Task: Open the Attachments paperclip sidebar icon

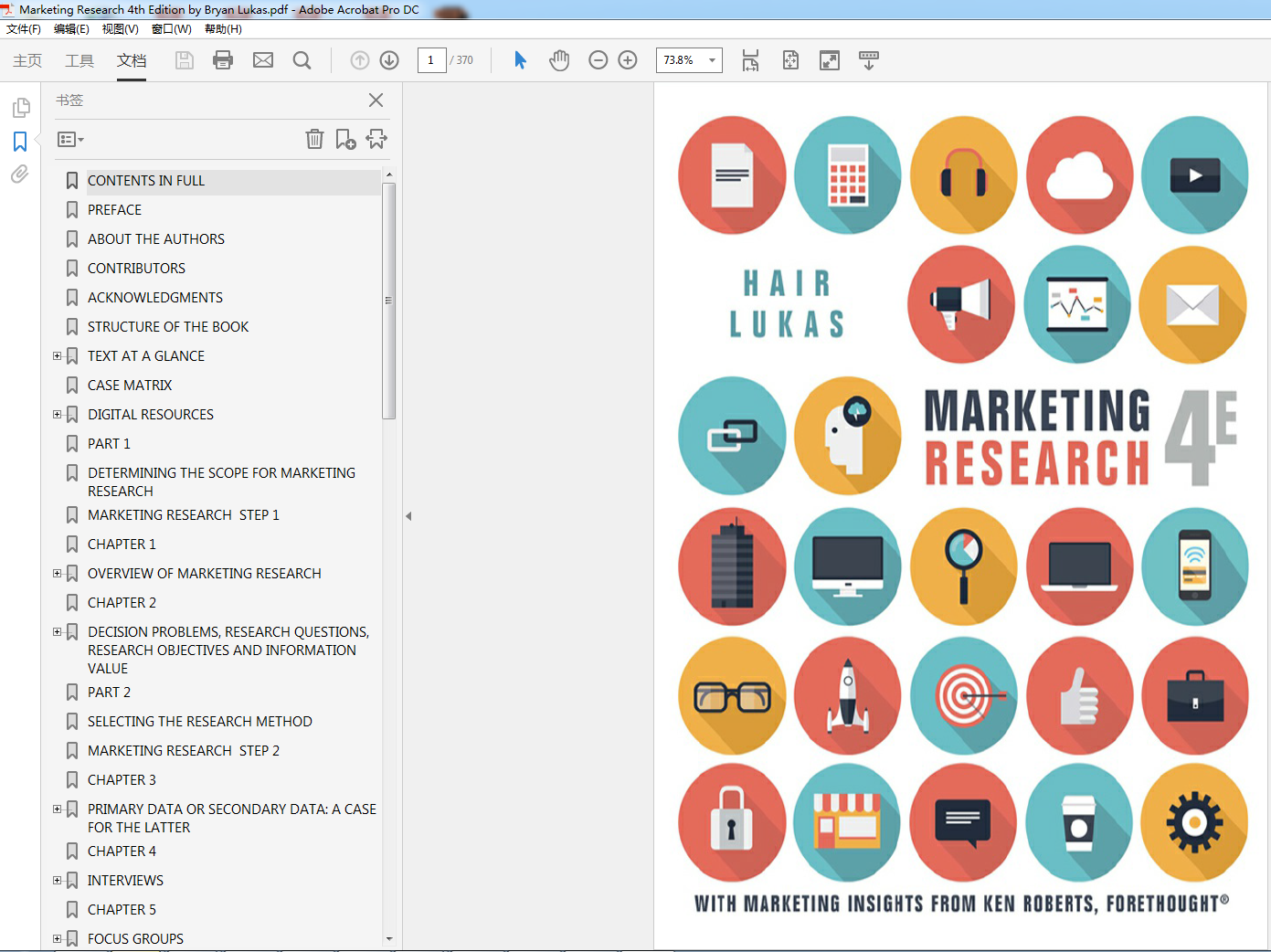Action: point(20,174)
